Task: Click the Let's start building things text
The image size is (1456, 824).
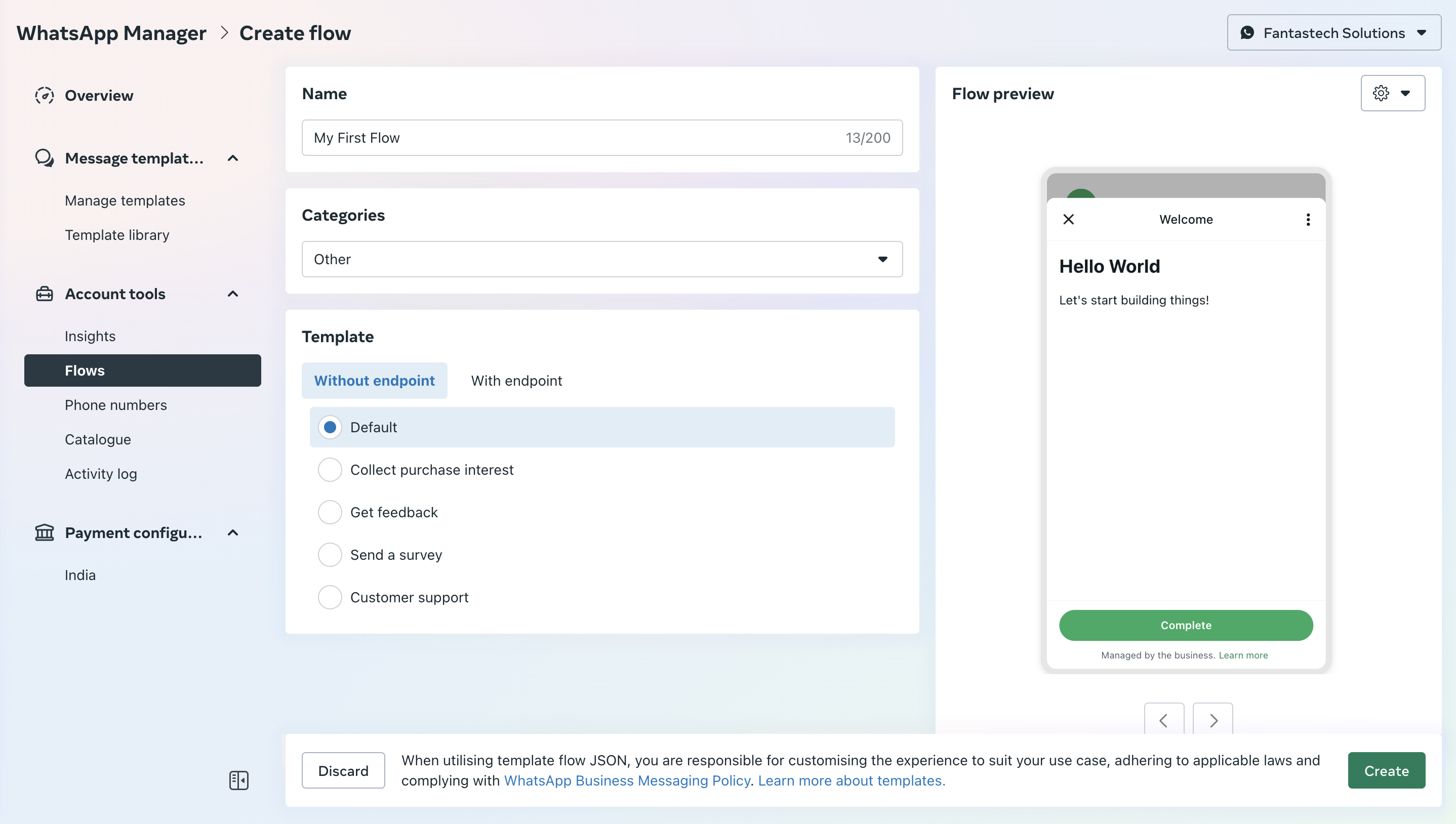Action: pos(1134,300)
